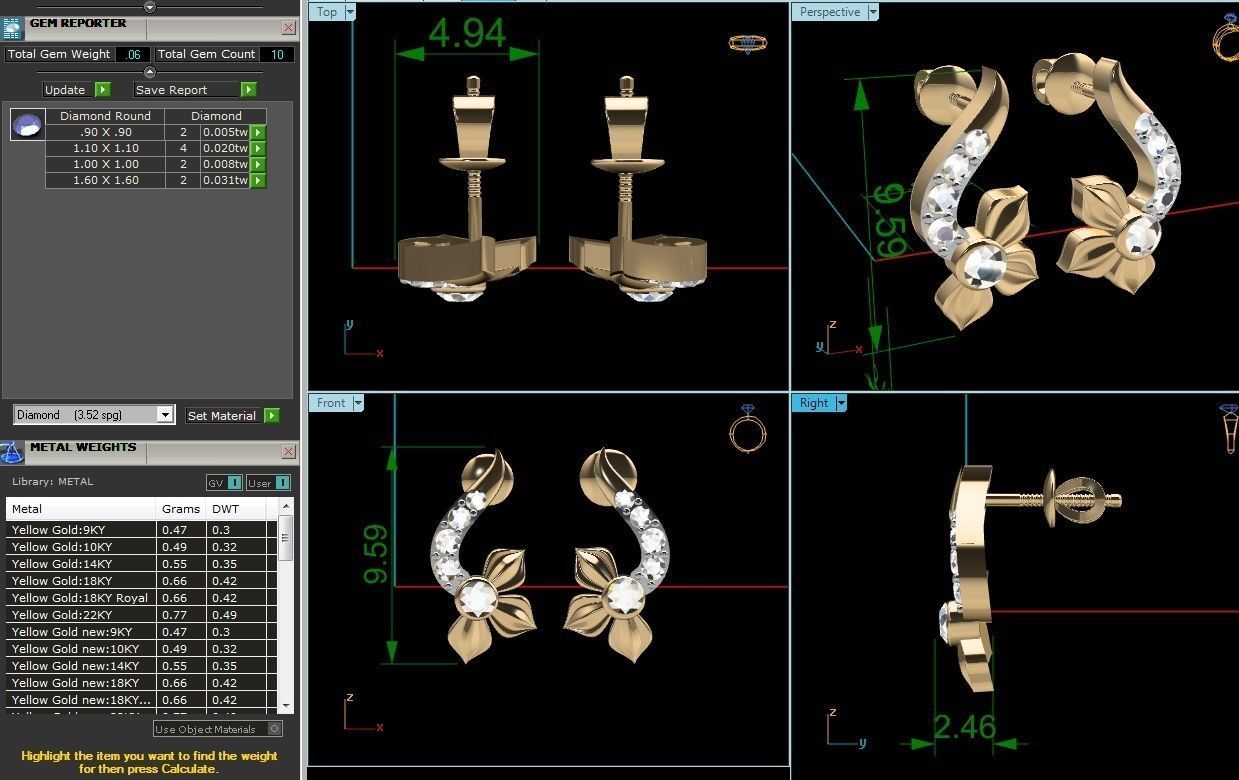Click the Grams column header

click(182, 509)
